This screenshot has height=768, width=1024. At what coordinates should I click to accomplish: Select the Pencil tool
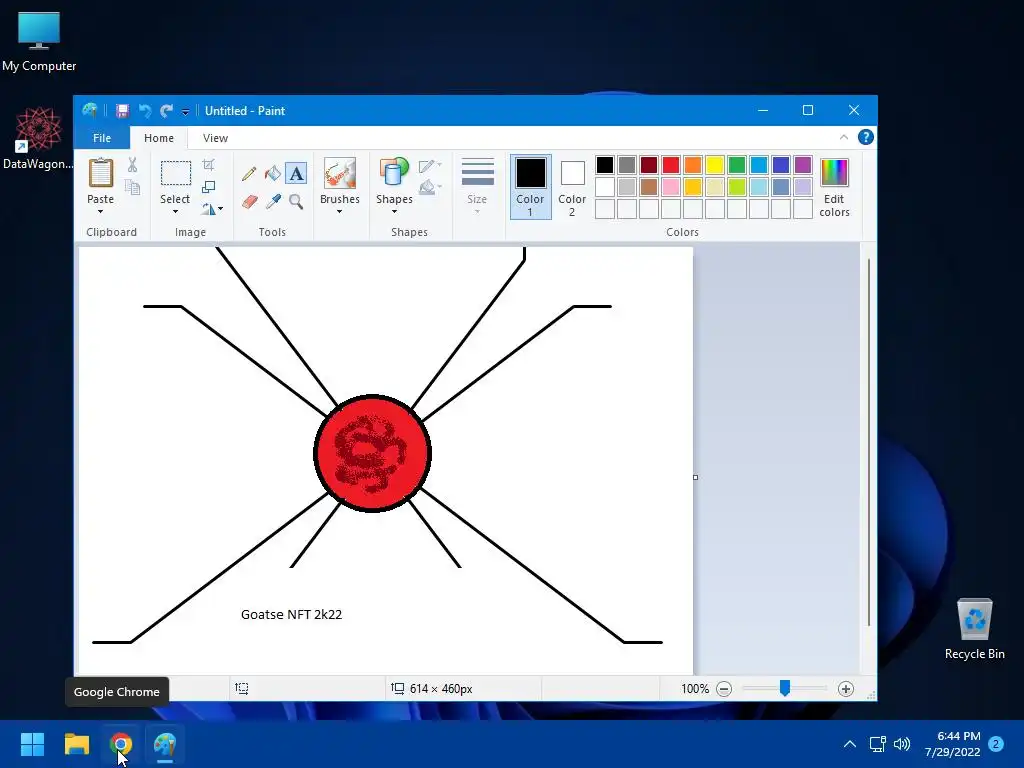[x=249, y=173]
